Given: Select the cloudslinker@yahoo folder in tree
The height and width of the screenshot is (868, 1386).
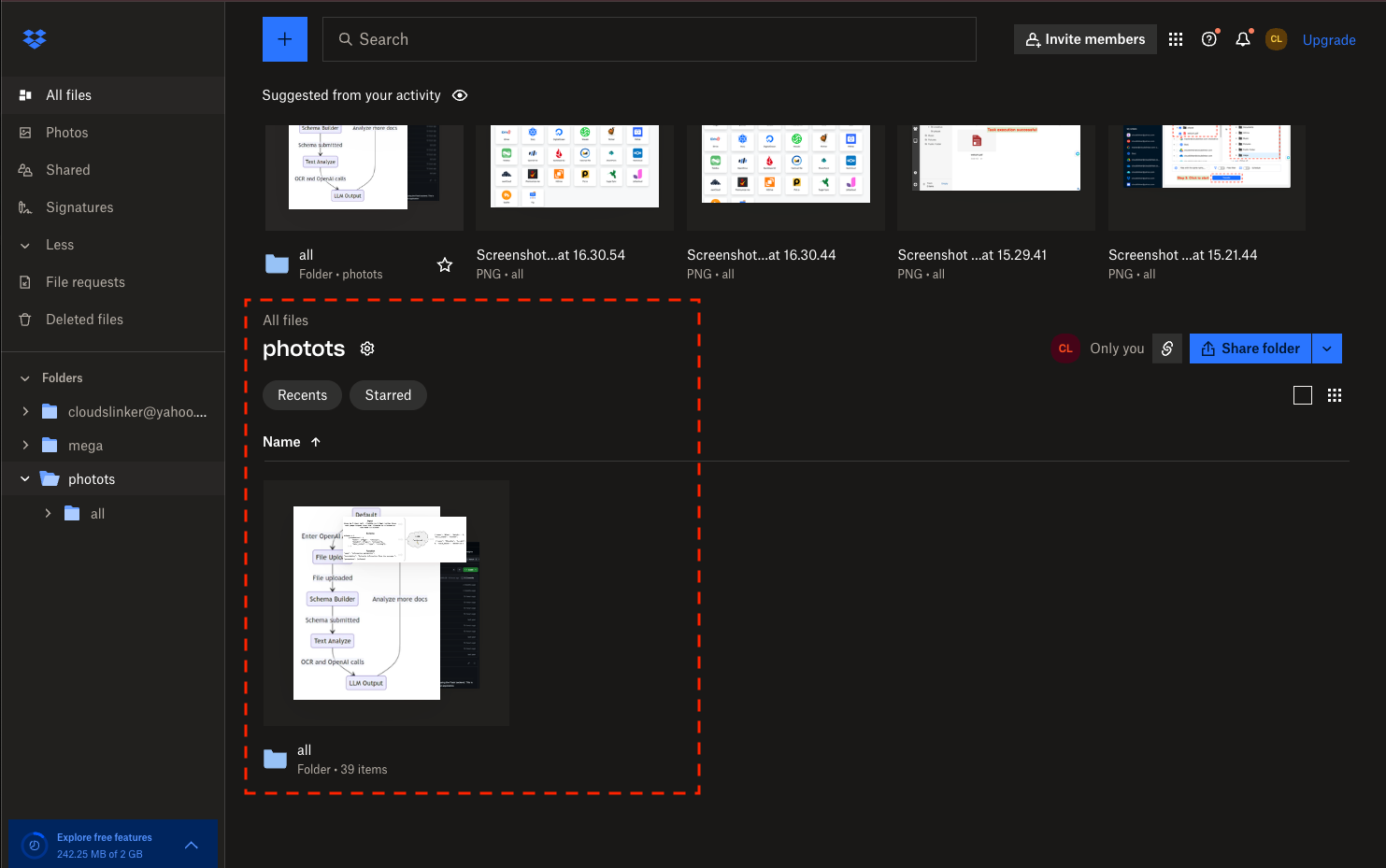Looking at the screenshot, I should (x=137, y=412).
